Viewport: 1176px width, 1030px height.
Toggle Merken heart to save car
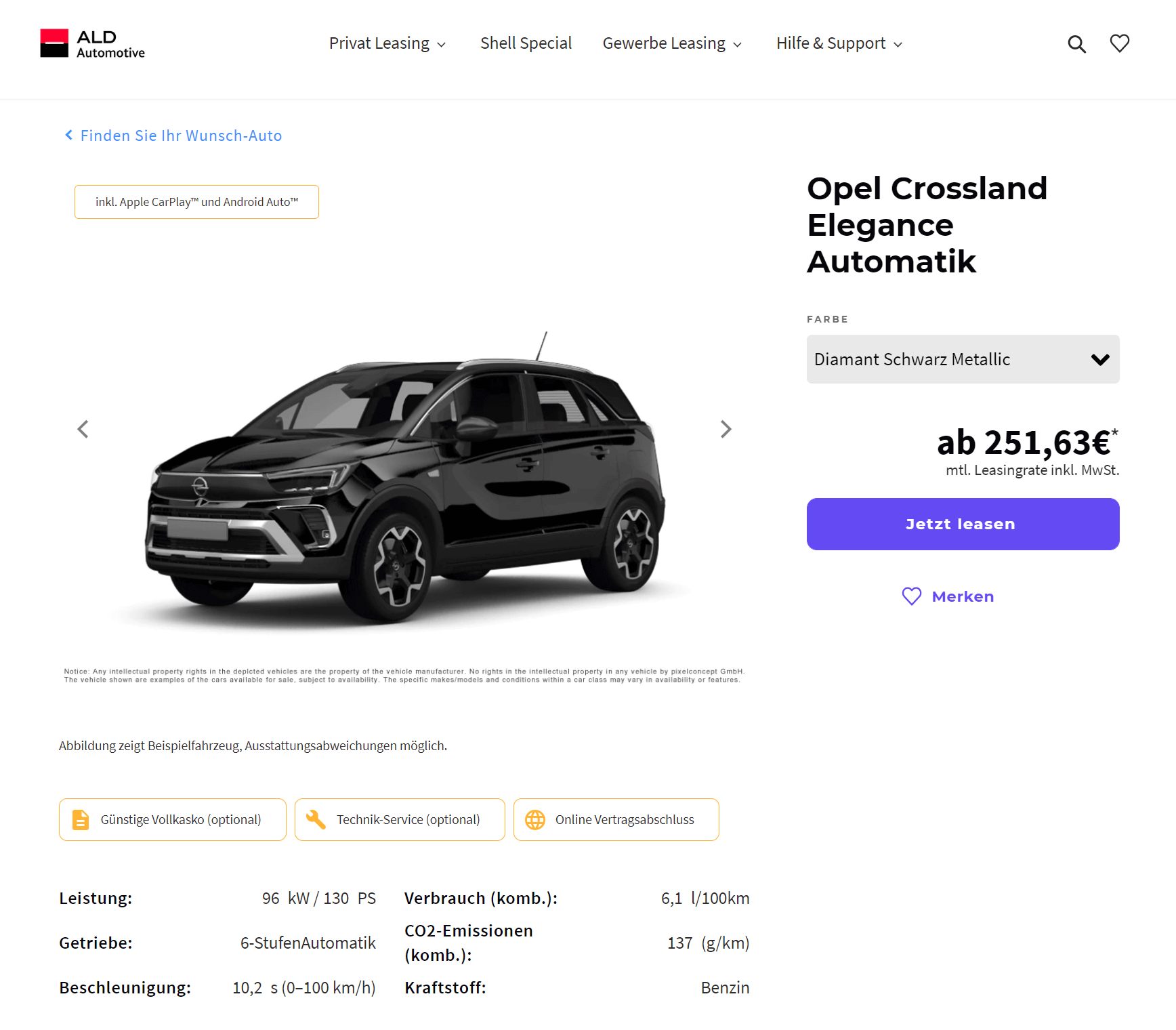(948, 596)
